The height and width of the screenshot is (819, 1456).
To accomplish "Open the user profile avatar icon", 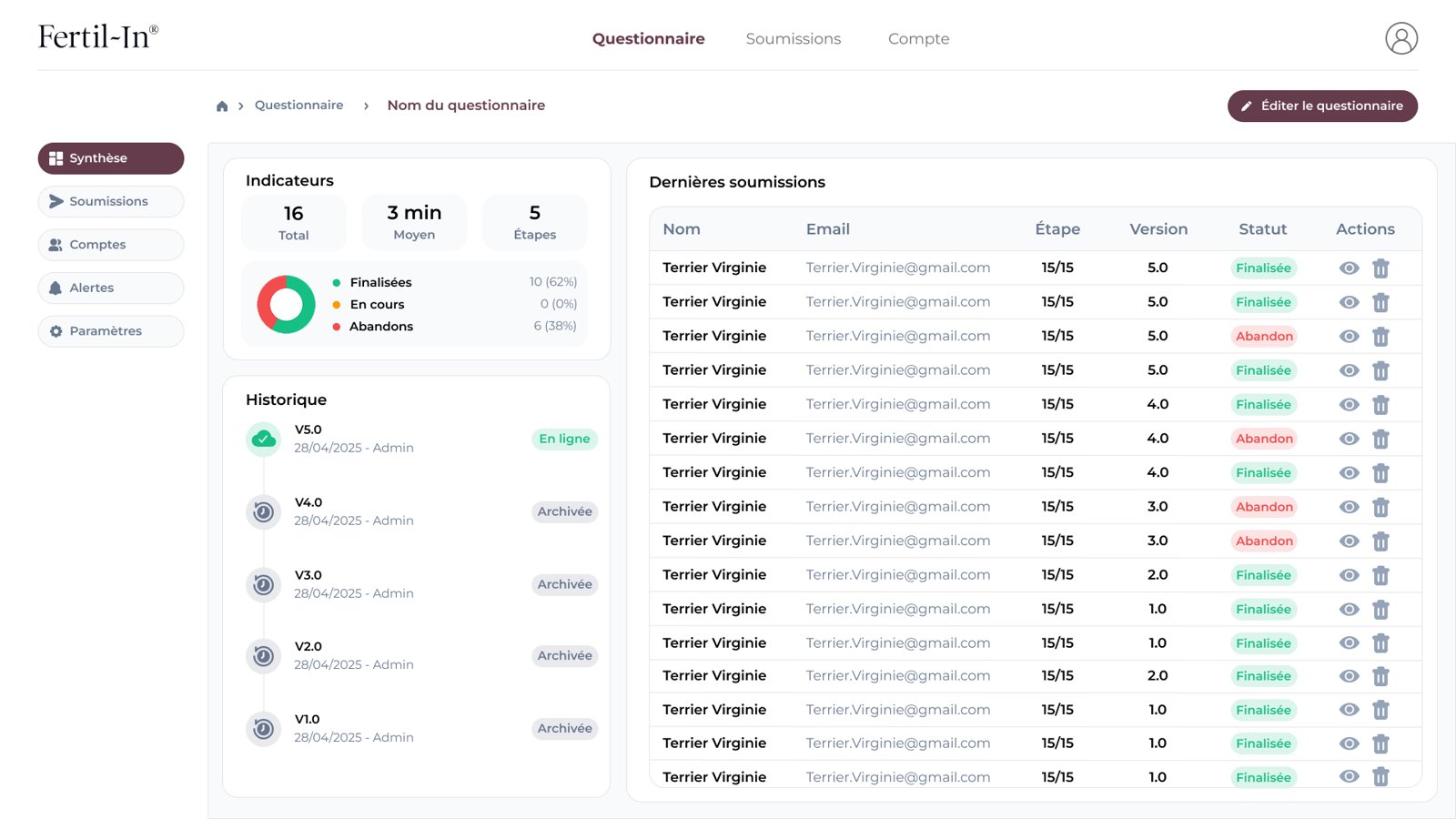I will pyautogui.click(x=1401, y=38).
